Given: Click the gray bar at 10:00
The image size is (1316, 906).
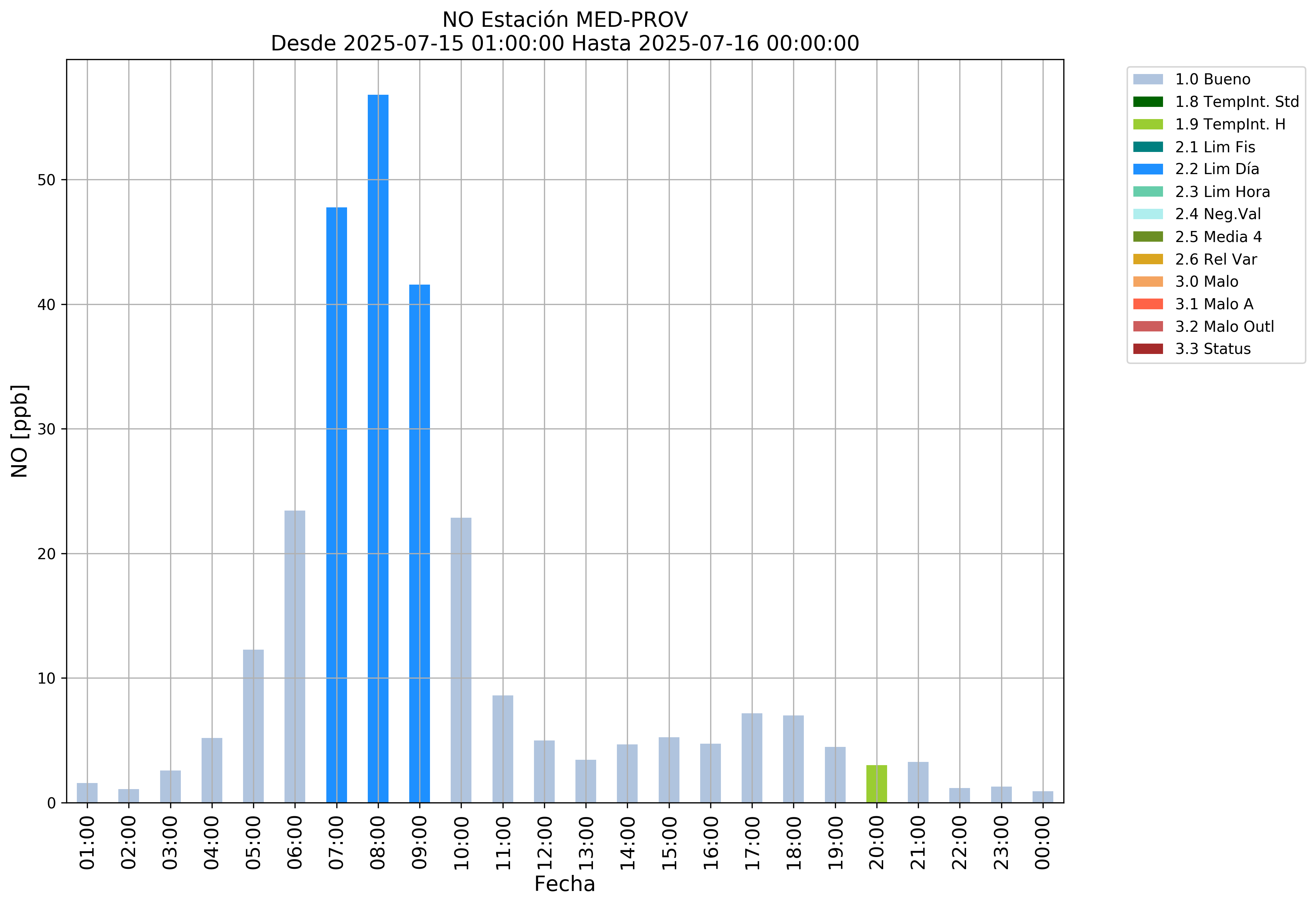Looking at the screenshot, I should point(461,660).
